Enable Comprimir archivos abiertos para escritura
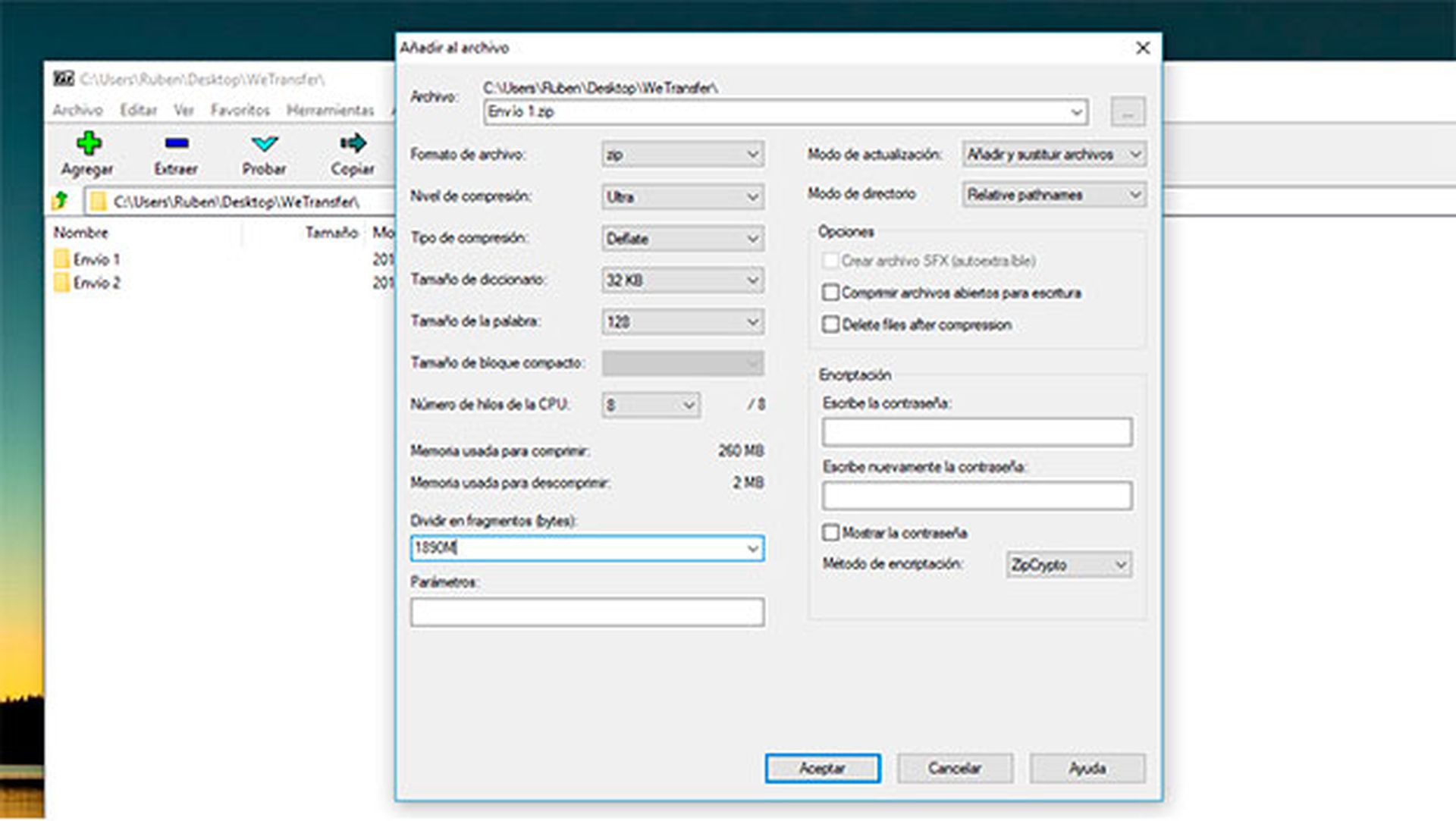1456x821 pixels. [830, 293]
